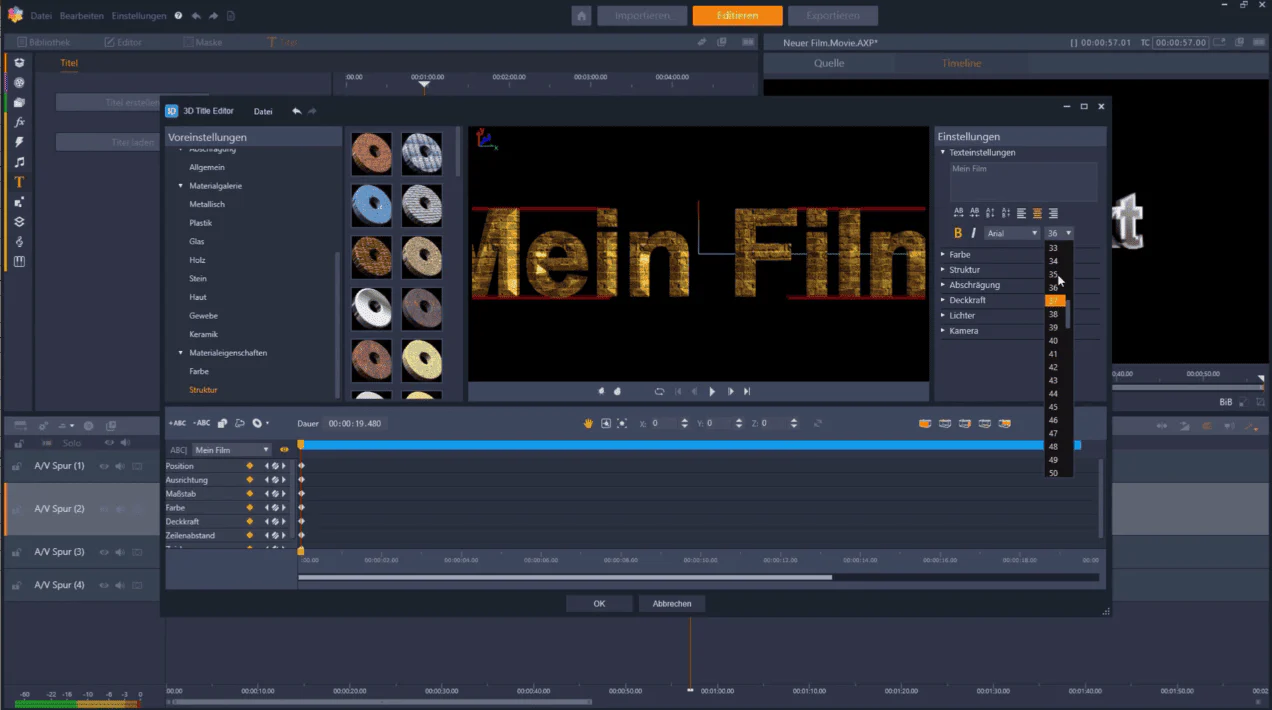Open the transitions lightning-bolt library category
The height and width of the screenshot is (710, 1272).
(19, 142)
